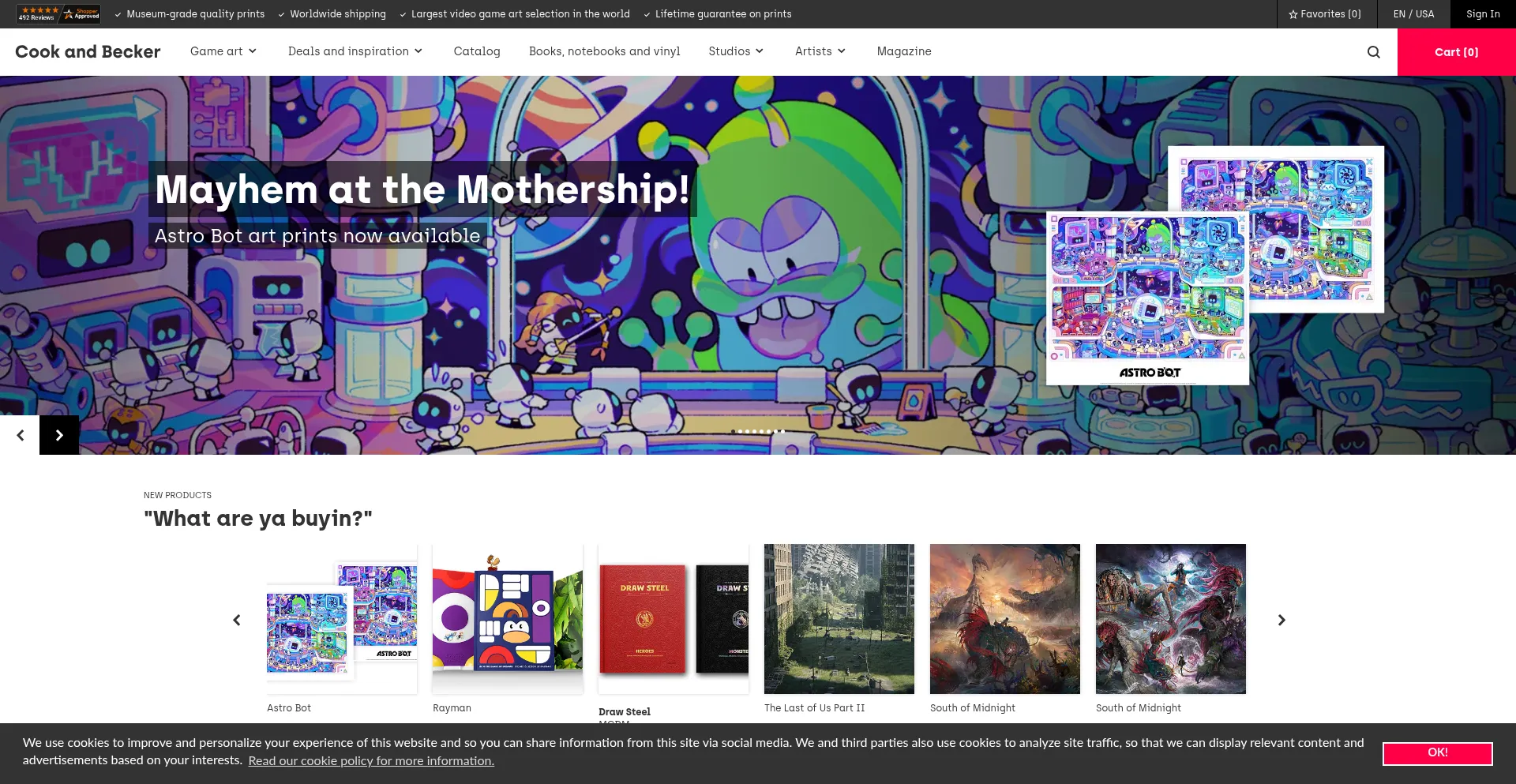Expand the Game art dropdown
The height and width of the screenshot is (784, 1516).
[223, 51]
